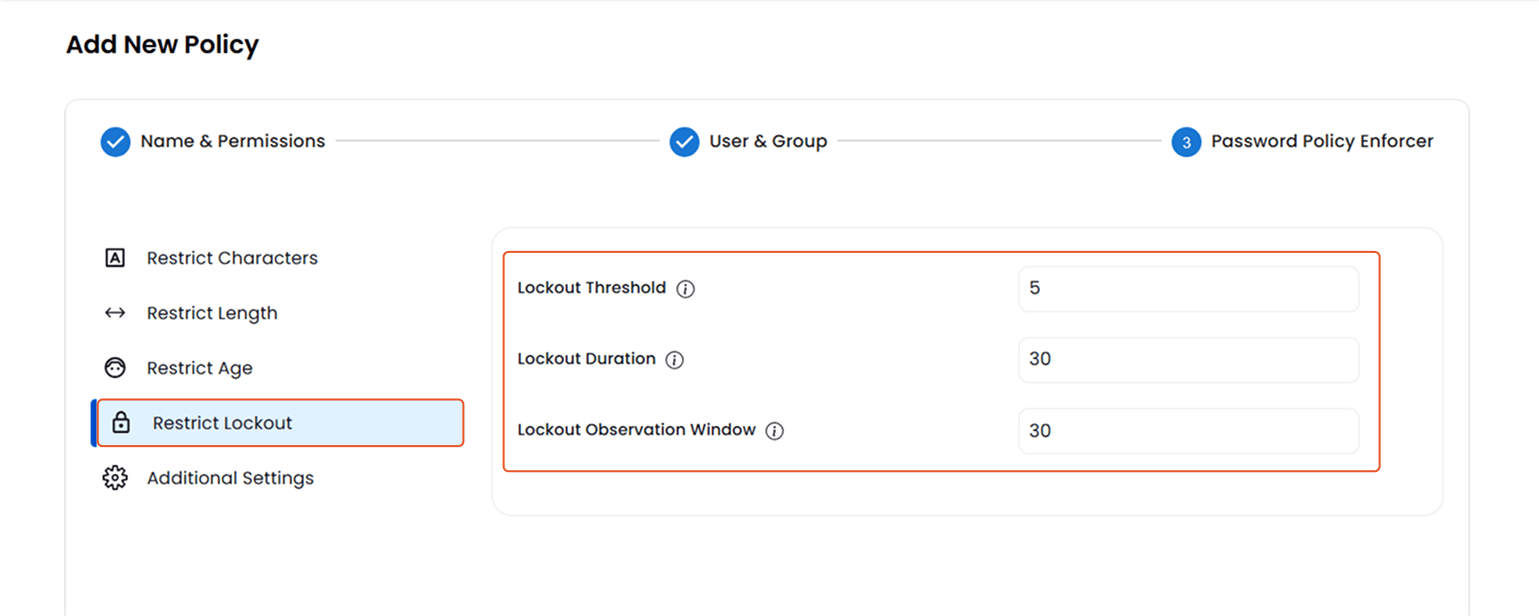Click the checkmark on User & Group step
Image resolution: width=1539 pixels, height=616 pixels.
(x=684, y=142)
